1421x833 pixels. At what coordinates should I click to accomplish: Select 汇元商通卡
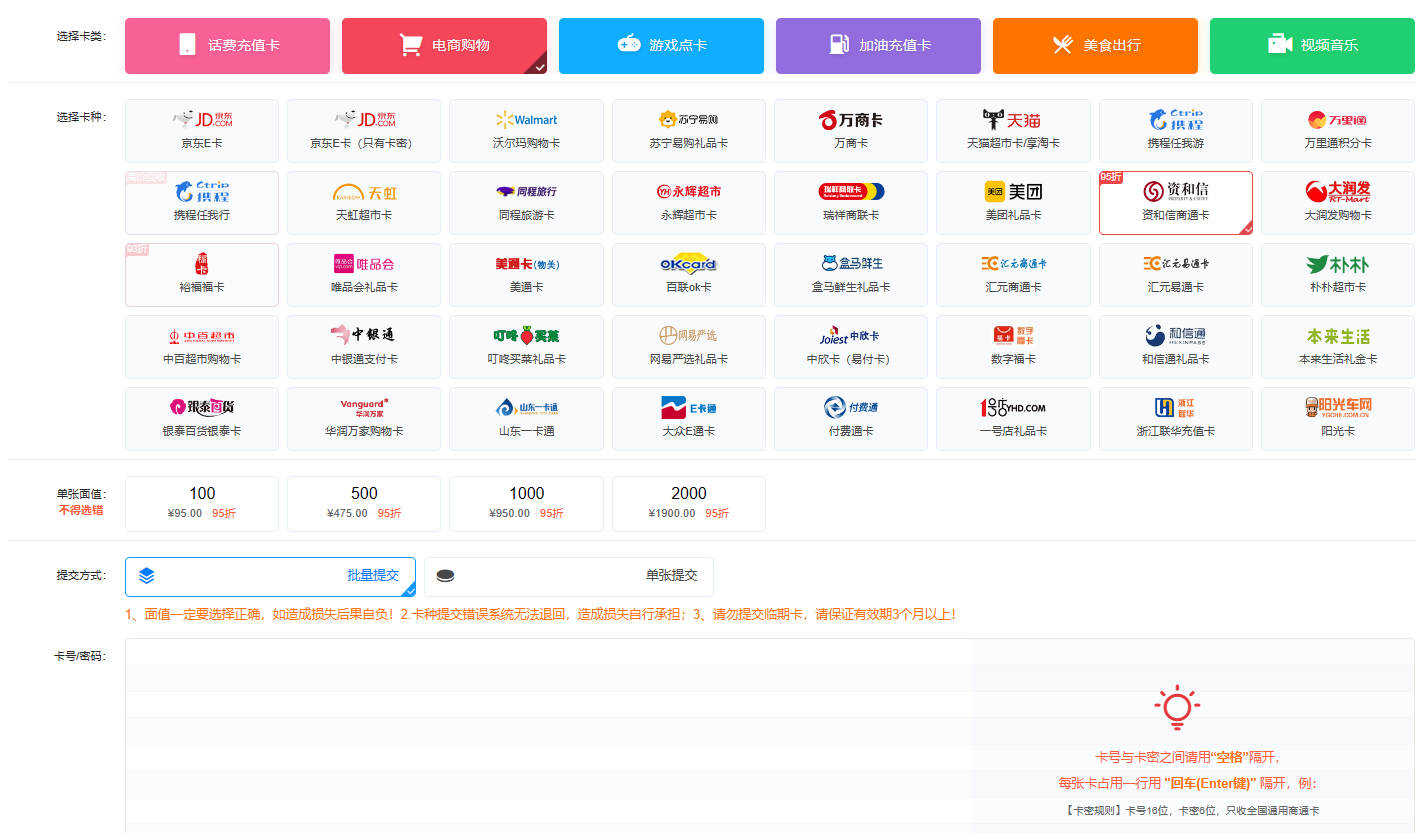point(1013,275)
